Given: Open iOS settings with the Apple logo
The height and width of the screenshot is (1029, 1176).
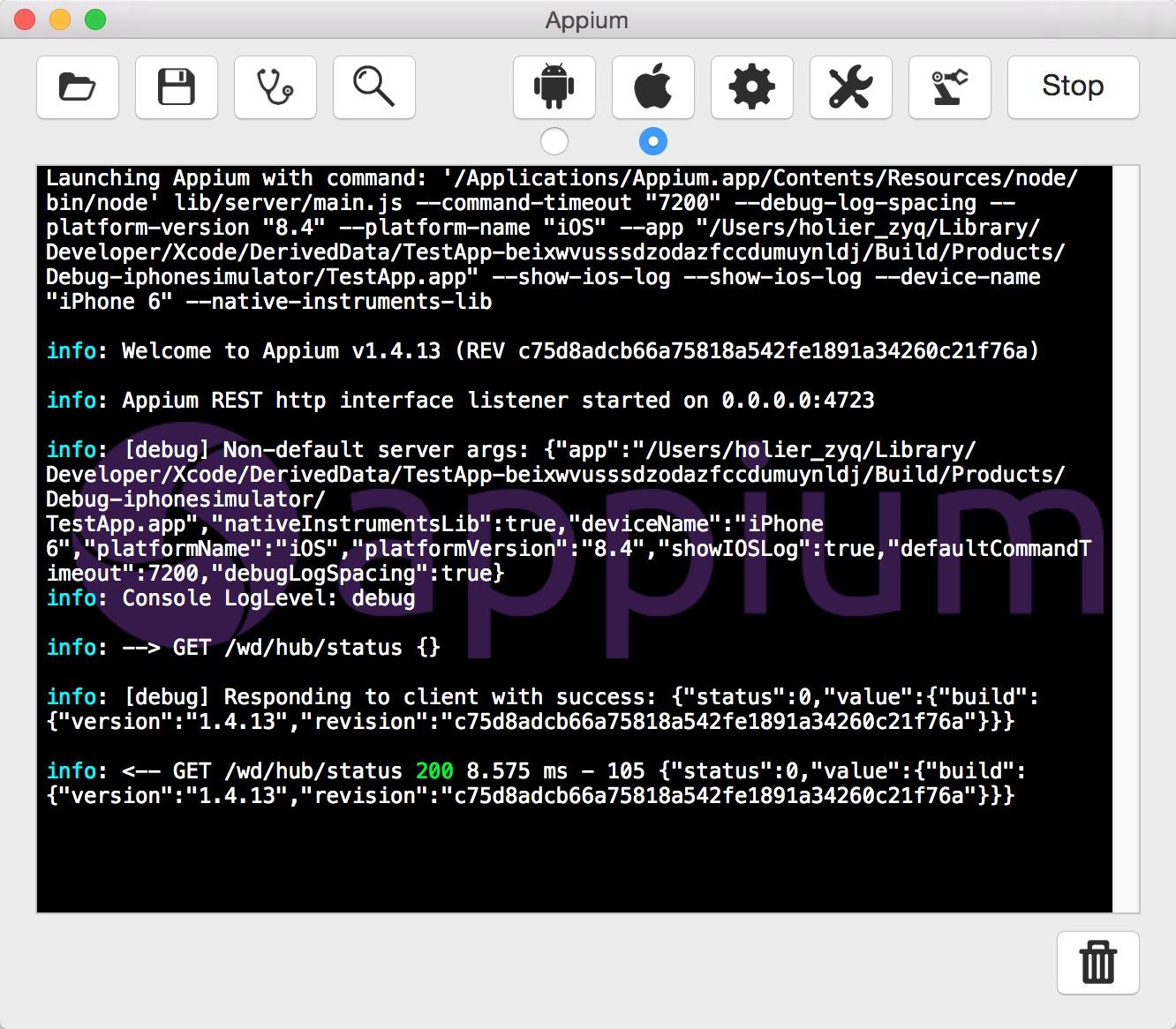Looking at the screenshot, I should click(x=653, y=87).
